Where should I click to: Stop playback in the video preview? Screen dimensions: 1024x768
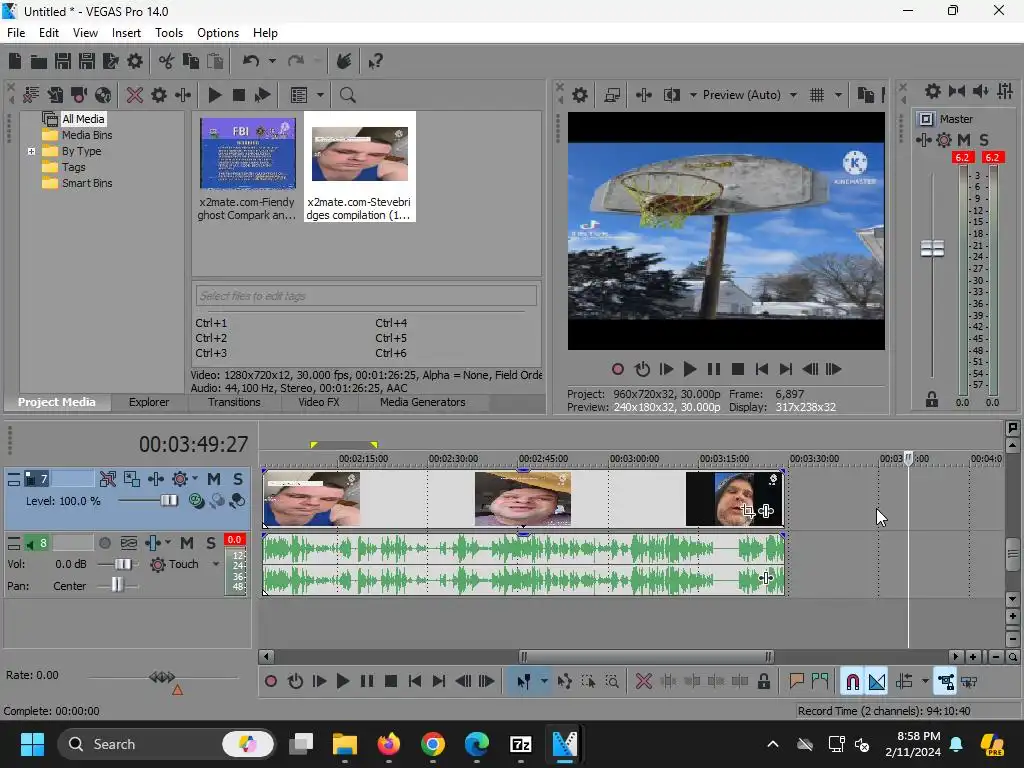738,370
